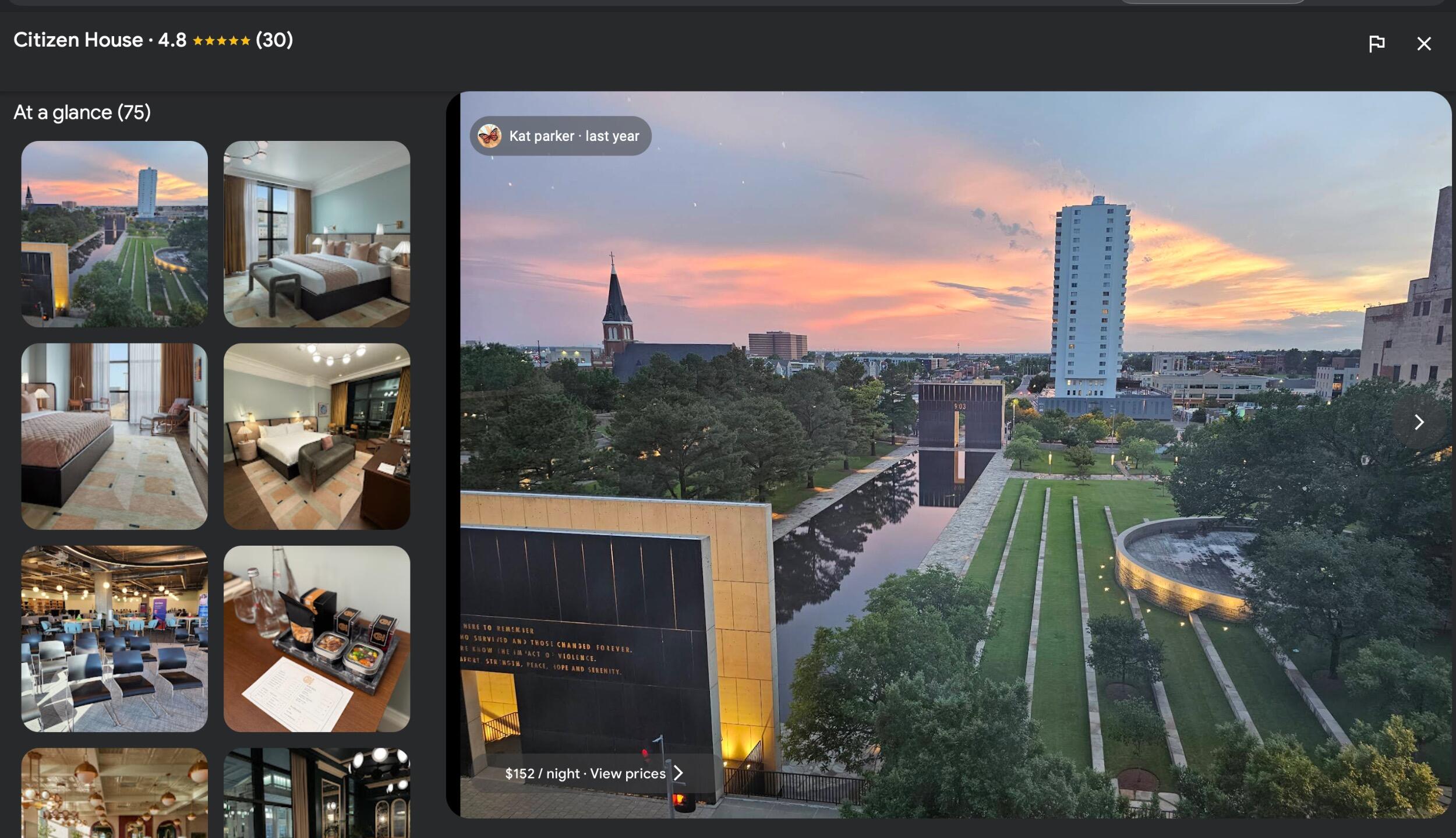This screenshot has height=838, width=1456.
Task: Close the photo viewer with X
Action: pyautogui.click(x=1423, y=44)
